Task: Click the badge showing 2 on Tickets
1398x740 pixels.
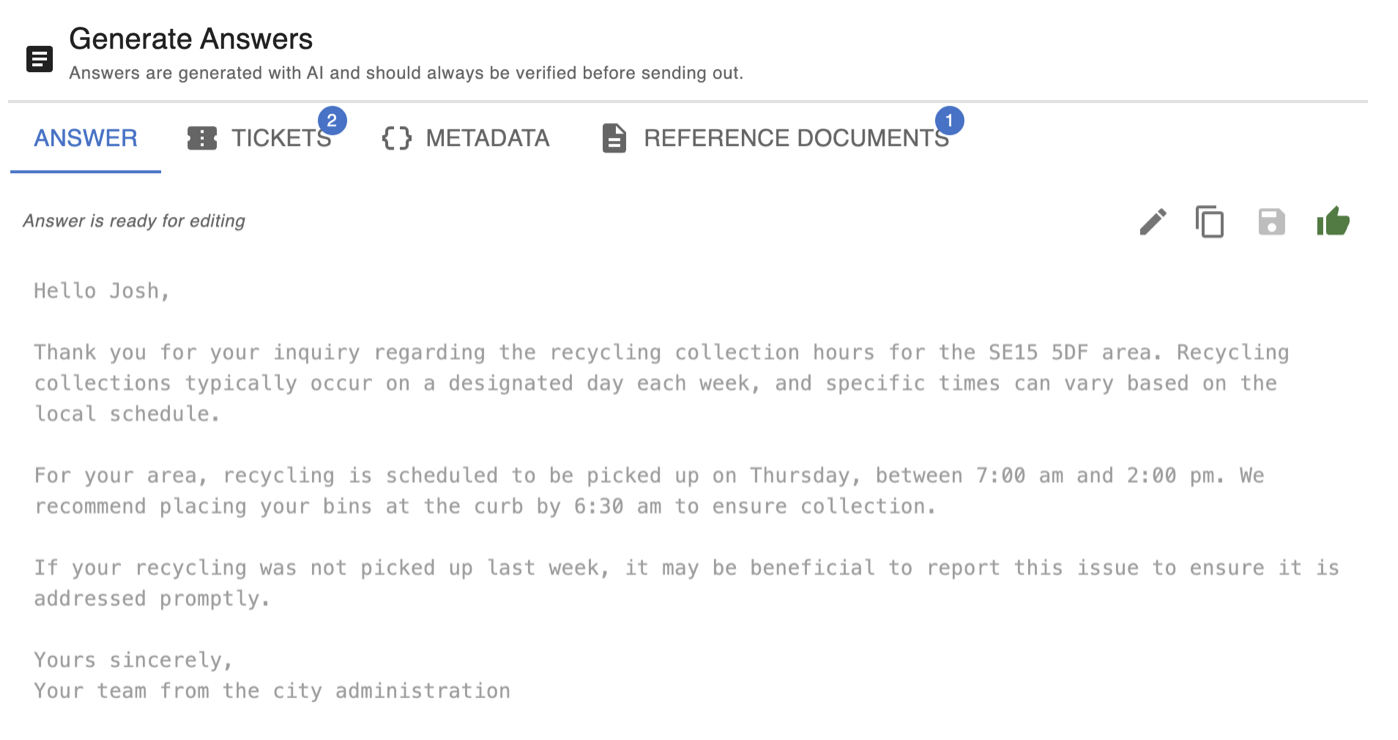Action: tap(332, 122)
